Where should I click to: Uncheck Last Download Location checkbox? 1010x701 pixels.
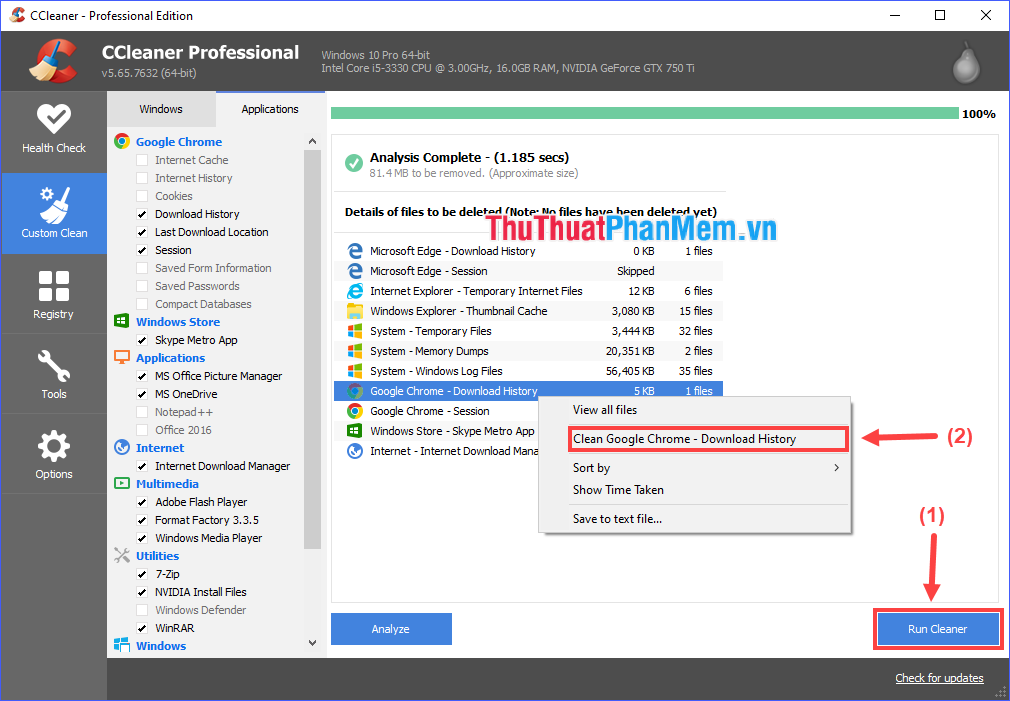pos(142,232)
